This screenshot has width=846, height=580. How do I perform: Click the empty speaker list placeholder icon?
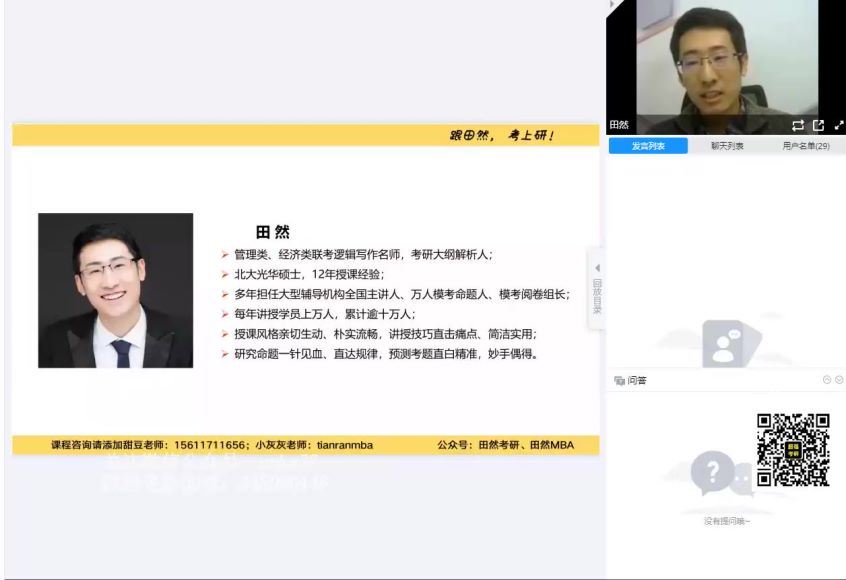tap(731, 344)
